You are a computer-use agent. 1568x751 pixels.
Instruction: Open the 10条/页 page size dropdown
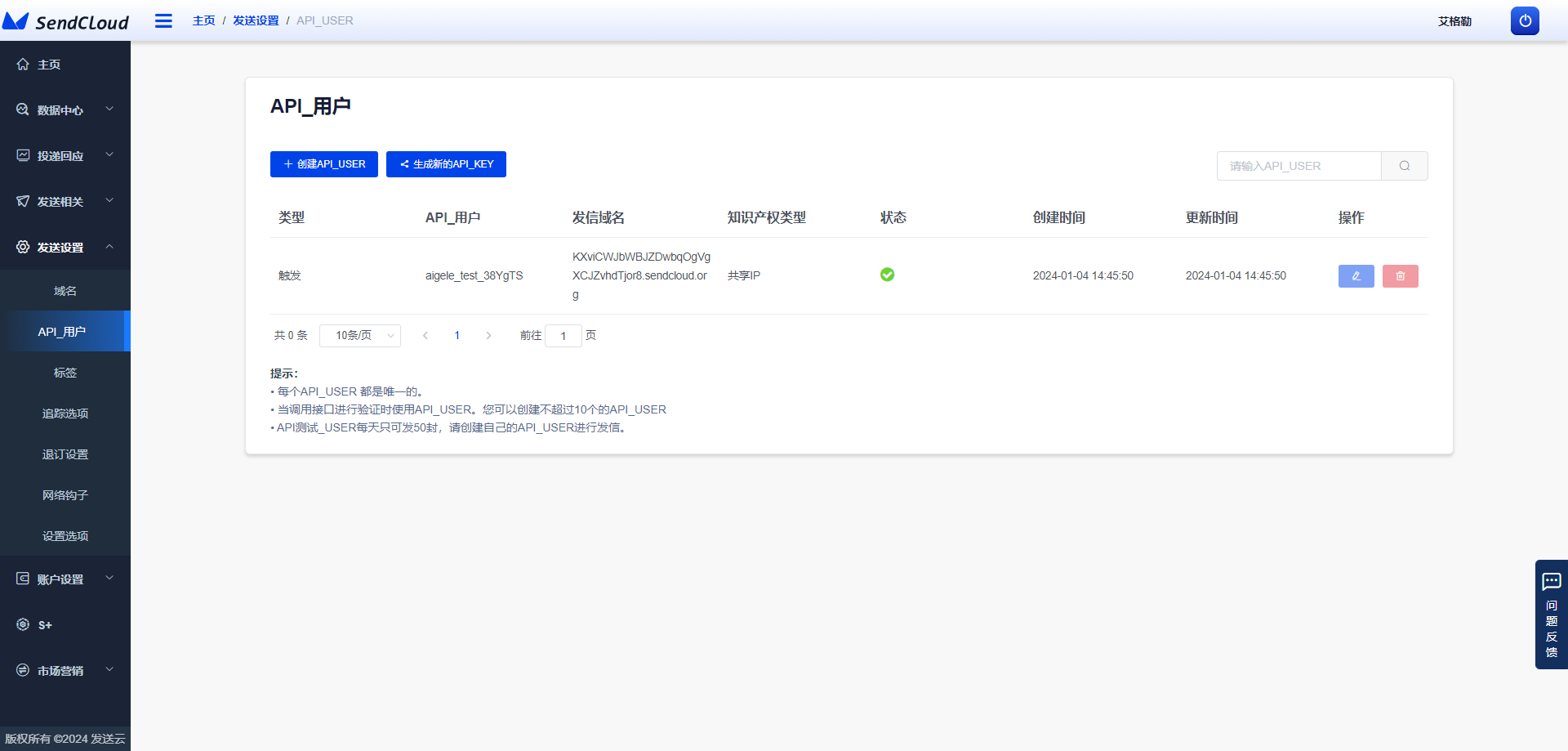tap(359, 335)
